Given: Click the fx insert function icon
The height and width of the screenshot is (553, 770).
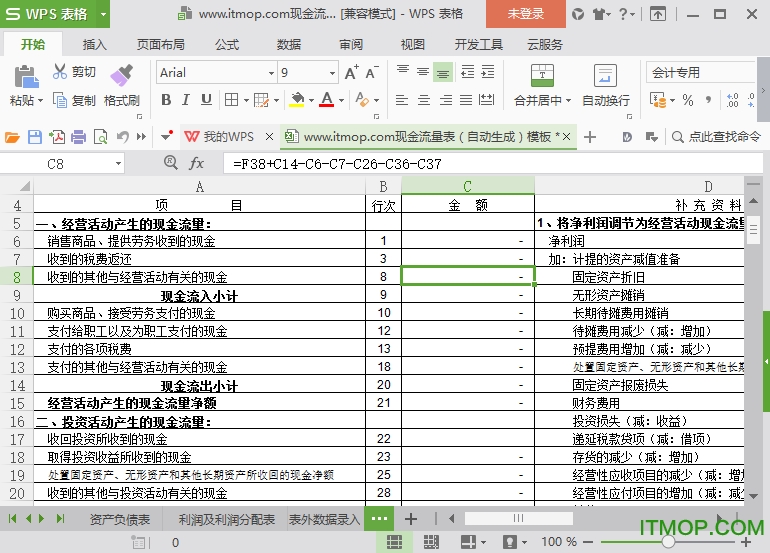Looking at the screenshot, I should click(x=196, y=163).
